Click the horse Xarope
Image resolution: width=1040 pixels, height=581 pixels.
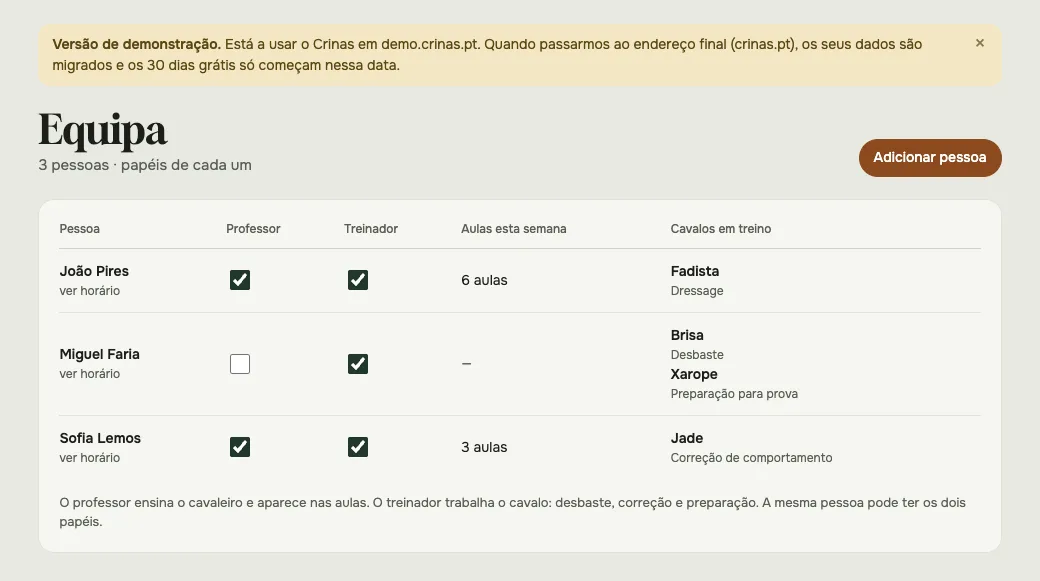tap(694, 374)
